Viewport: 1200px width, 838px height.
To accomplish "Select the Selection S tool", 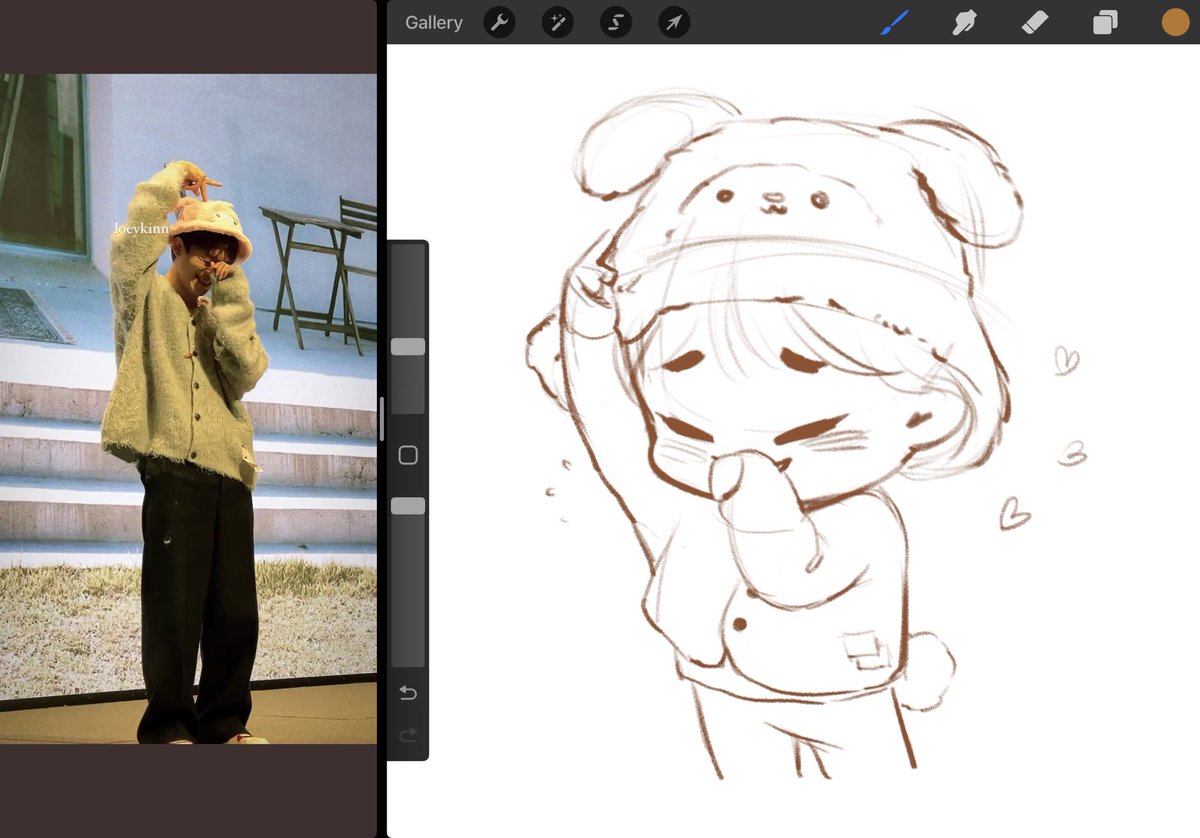I will point(616,22).
